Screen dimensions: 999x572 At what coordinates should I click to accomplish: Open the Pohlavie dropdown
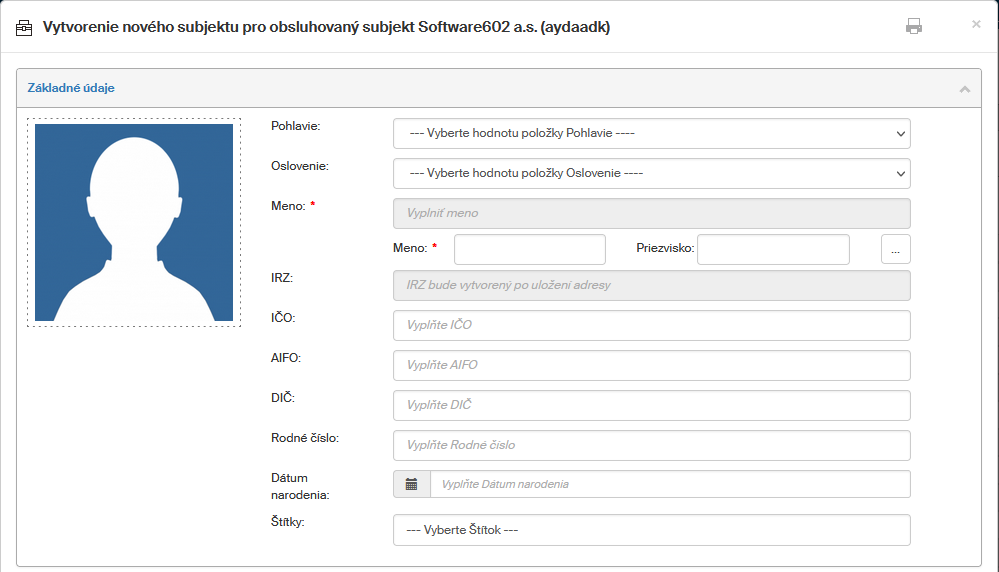[651, 133]
